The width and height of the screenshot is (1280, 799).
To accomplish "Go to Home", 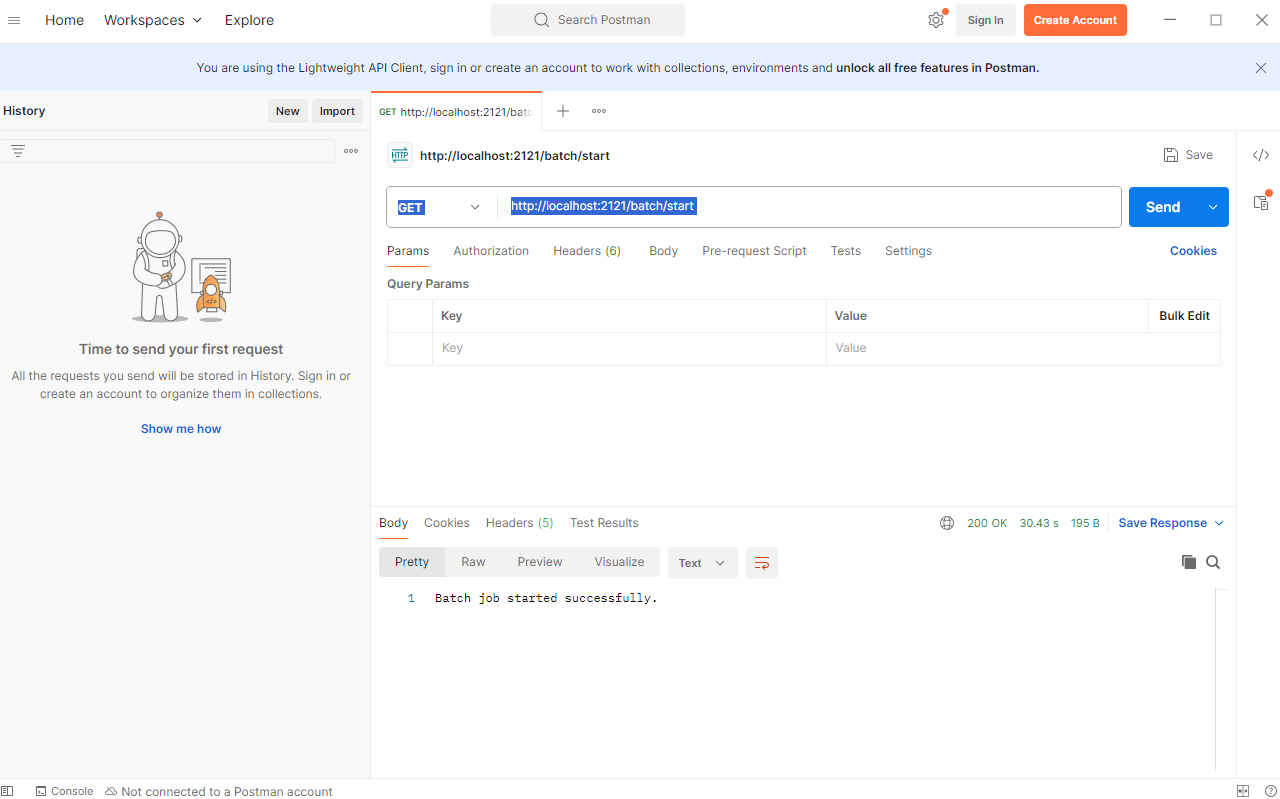I will pyautogui.click(x=64, y=20).
